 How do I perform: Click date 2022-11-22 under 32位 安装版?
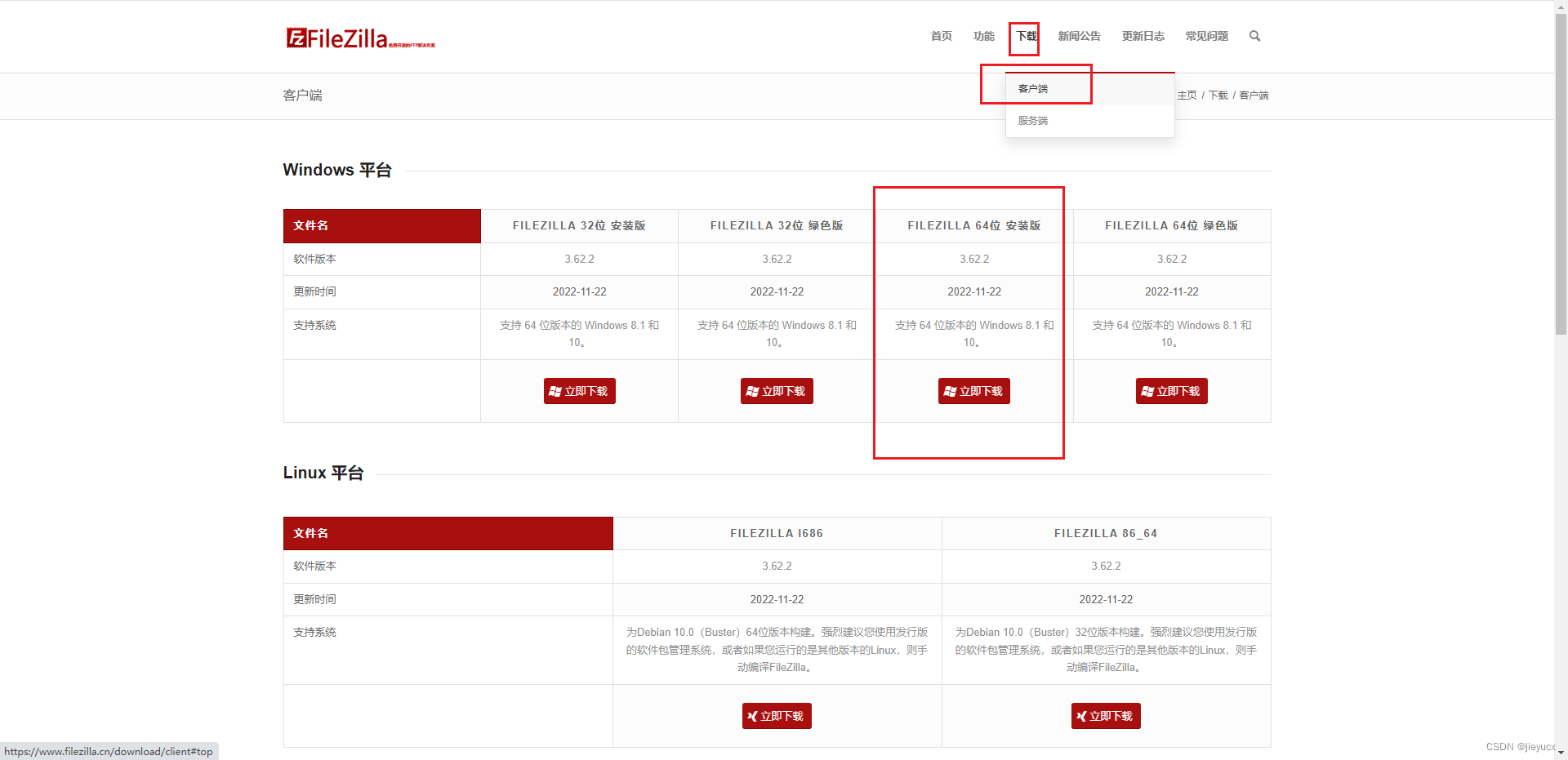(579, 291)
